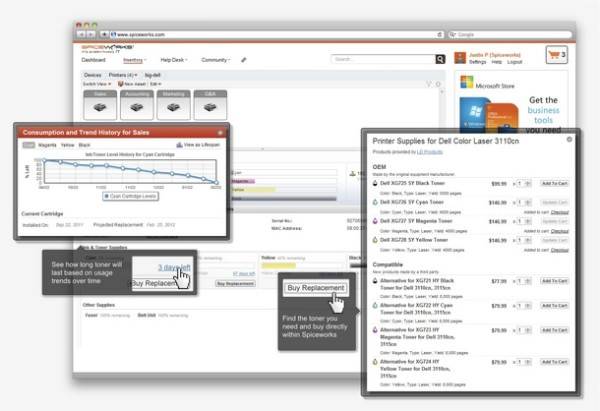Expand the Help Desk menu
This screenshot has width=600, height=411.
point(174,60)
